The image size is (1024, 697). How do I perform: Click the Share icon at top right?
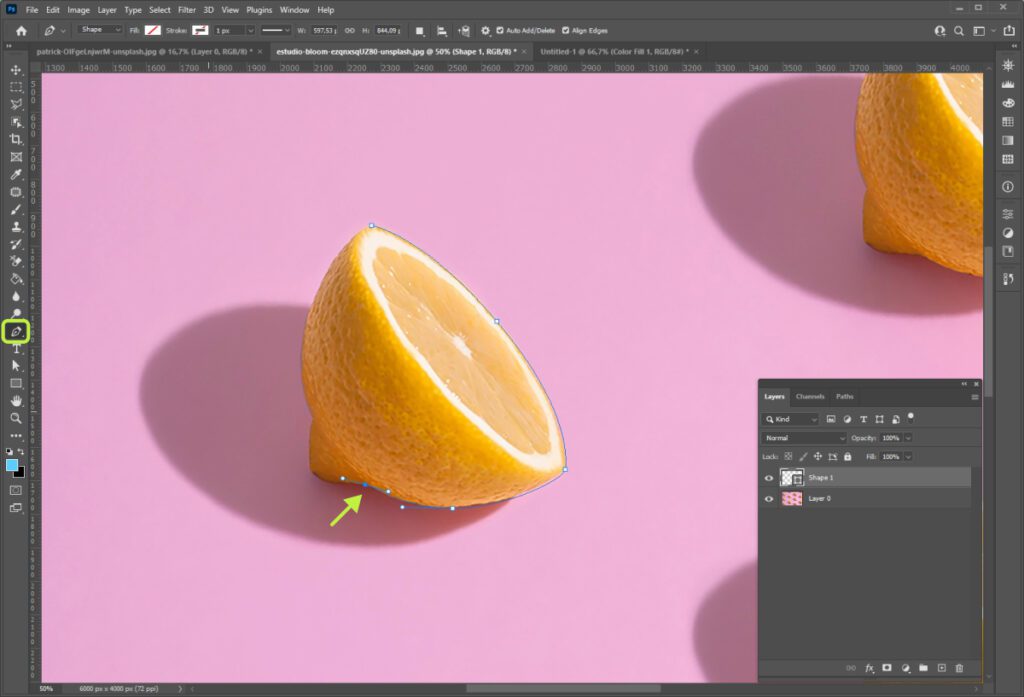[x=1009, y=31]
